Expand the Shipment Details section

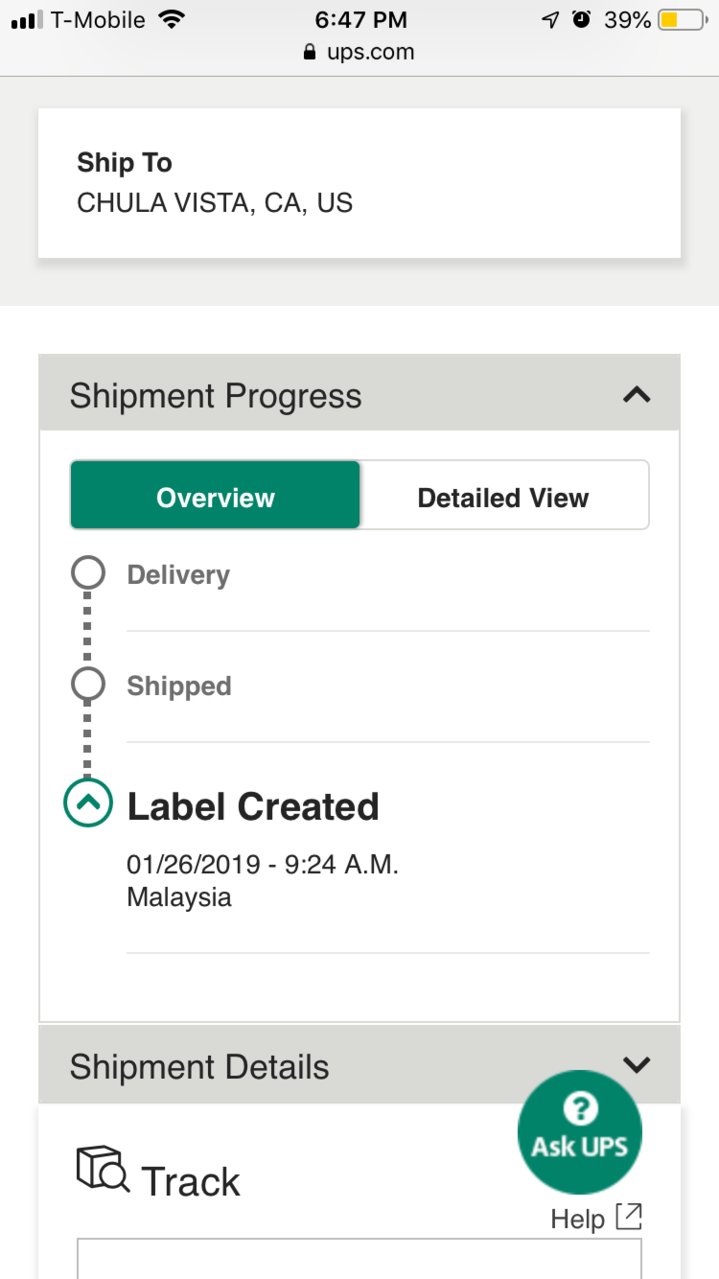[359, 1065]
